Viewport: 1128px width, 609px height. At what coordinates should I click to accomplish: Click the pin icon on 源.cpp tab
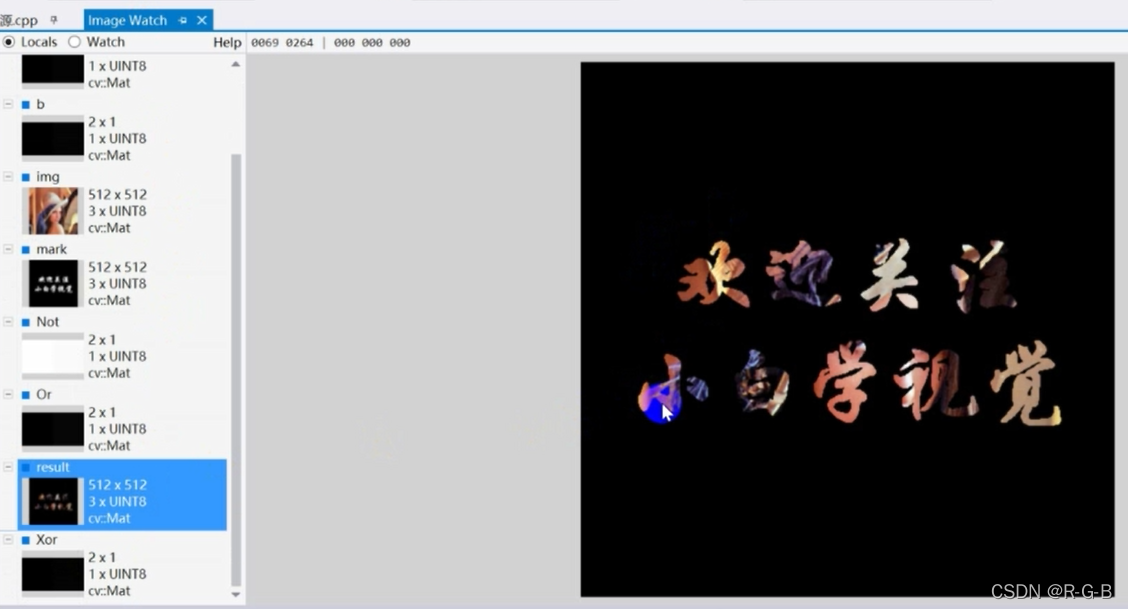54,20
